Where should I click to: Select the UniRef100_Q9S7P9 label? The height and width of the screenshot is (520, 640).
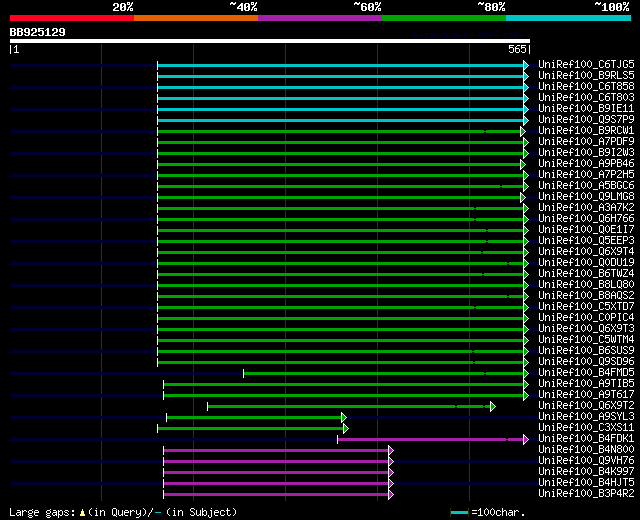tap(586, 120)
